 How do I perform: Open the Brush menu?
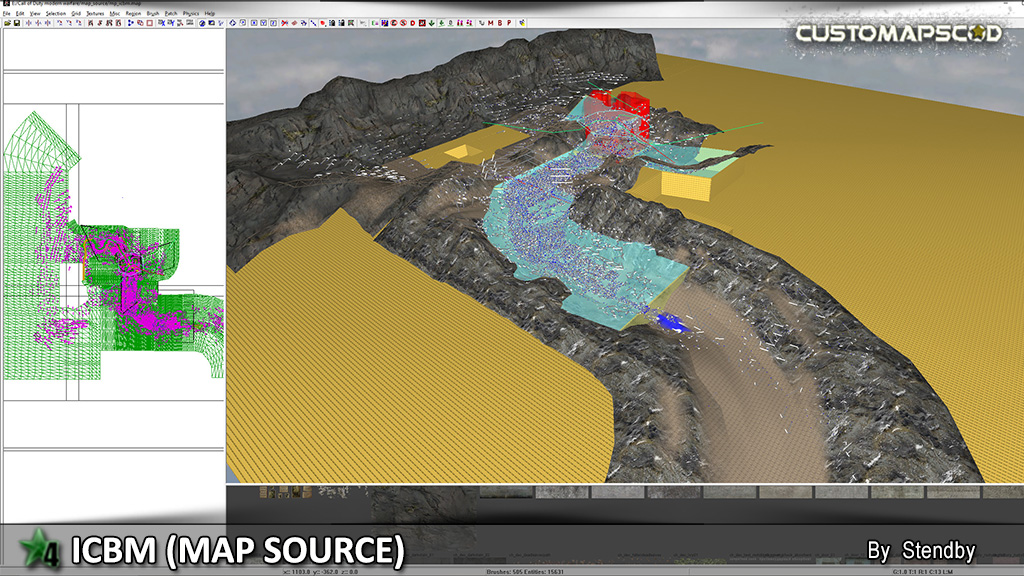tap(153, 13)
